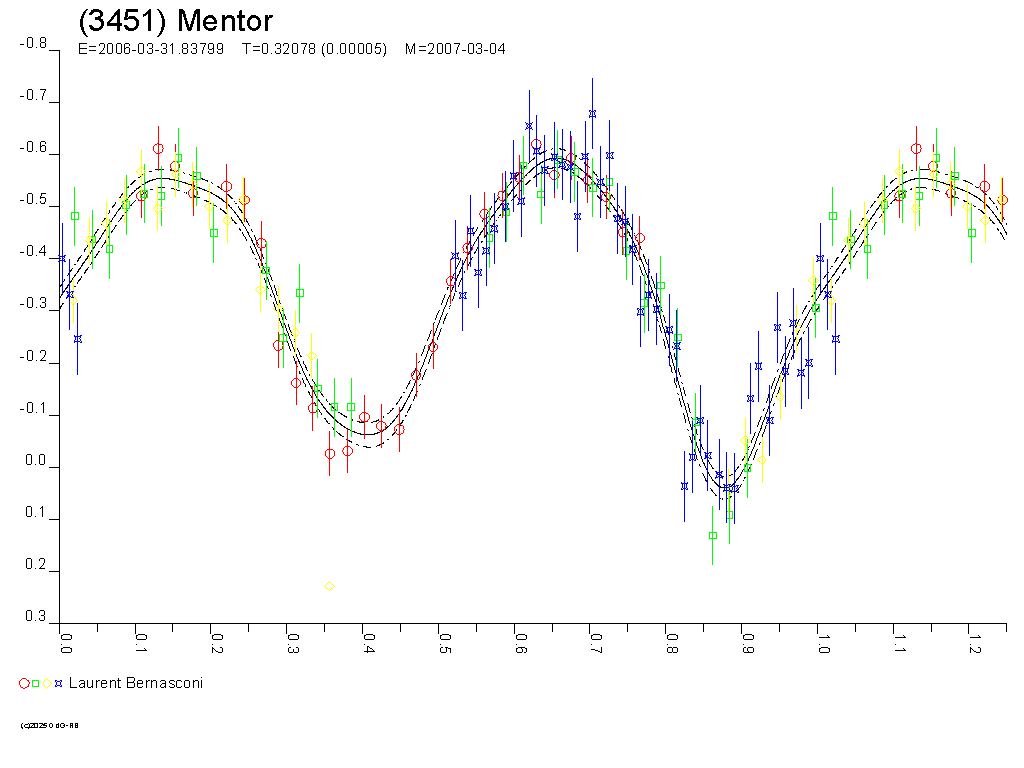Click the blue star legend marker
Screen dimensions: 1024x768
[59, 683]
